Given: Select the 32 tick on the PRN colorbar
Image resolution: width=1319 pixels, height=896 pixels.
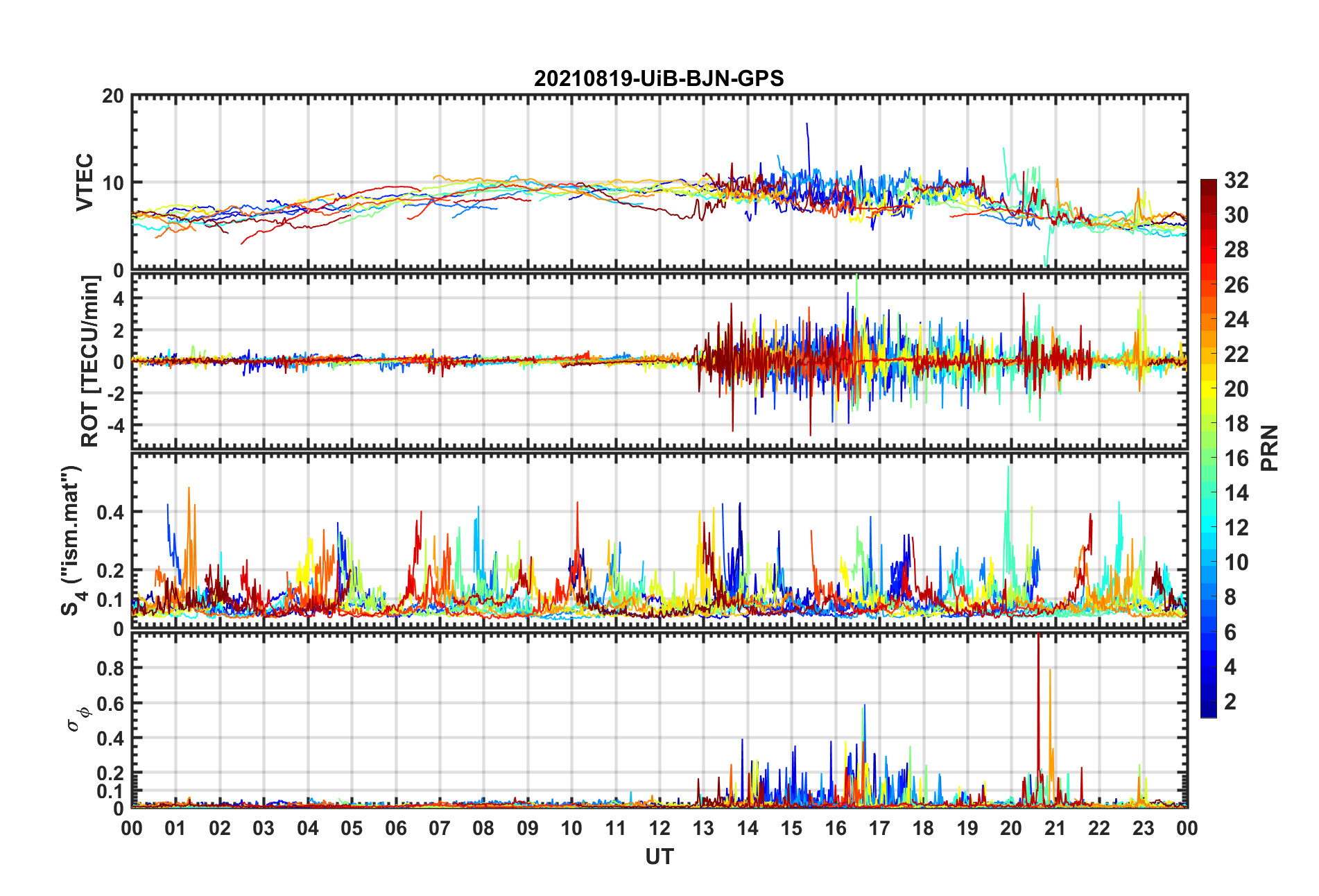Looking at the screenshot, I should pyautogui.click(x=1236, y=180).
